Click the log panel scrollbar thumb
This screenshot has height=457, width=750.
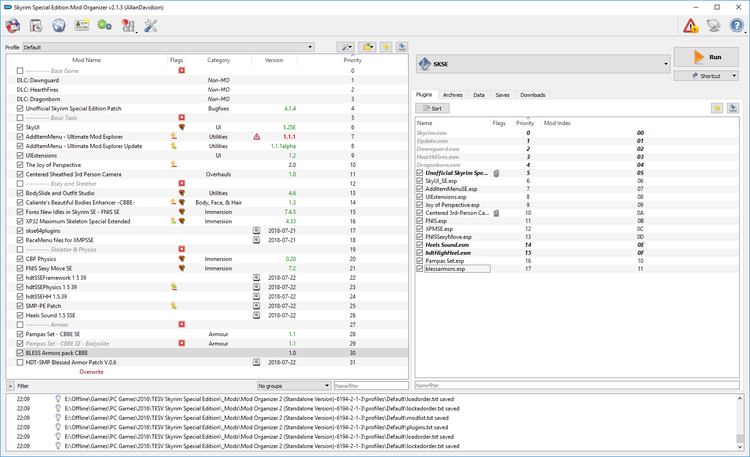tap(740, 438)
